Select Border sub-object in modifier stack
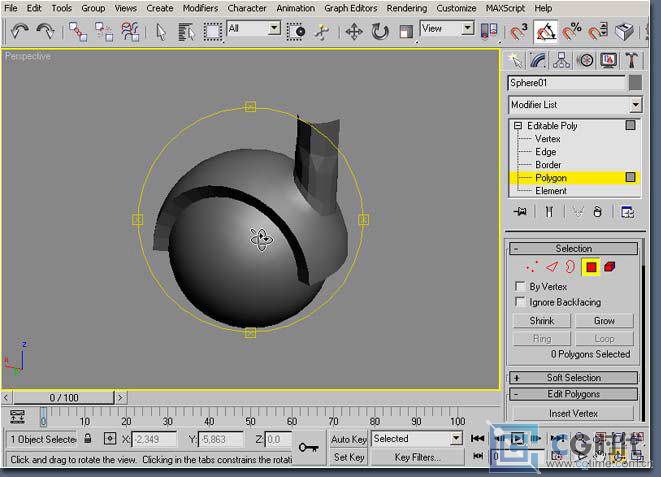This screenshot has width=661, height=477. click(x=548, y=165)
